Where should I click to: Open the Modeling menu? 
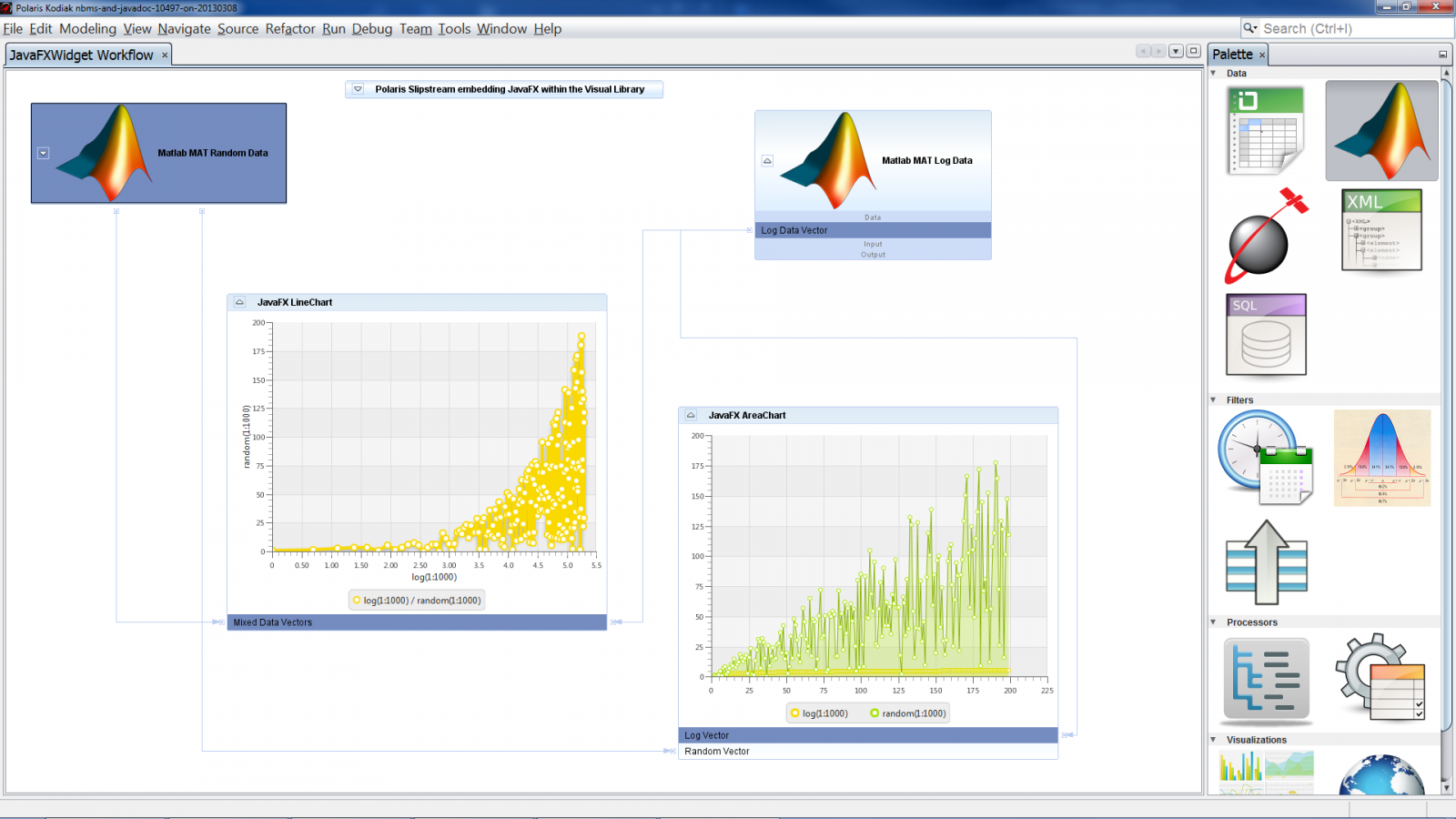[87, 29]
